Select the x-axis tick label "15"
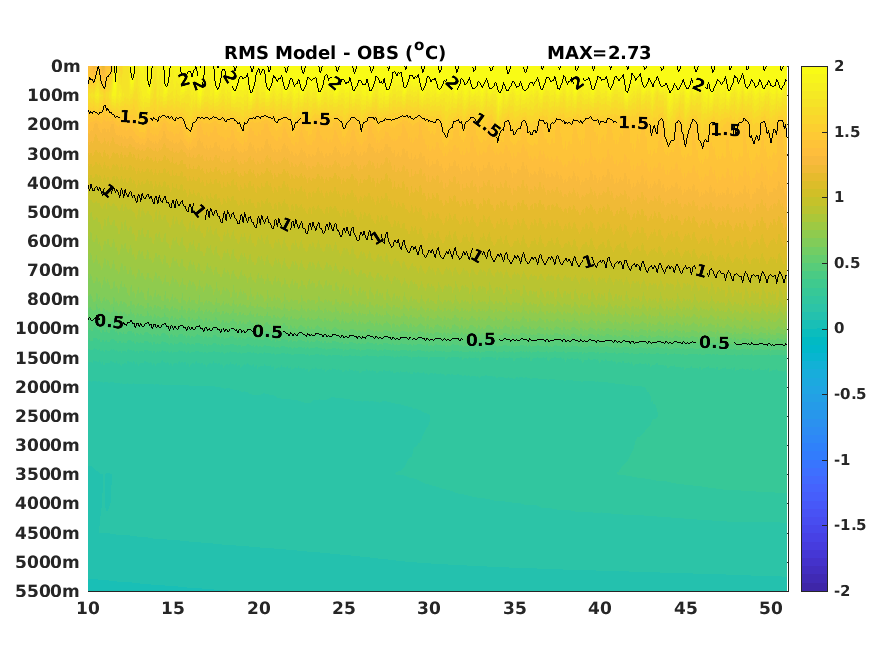This screenshot has width=875, height=656. coord(173,608)
